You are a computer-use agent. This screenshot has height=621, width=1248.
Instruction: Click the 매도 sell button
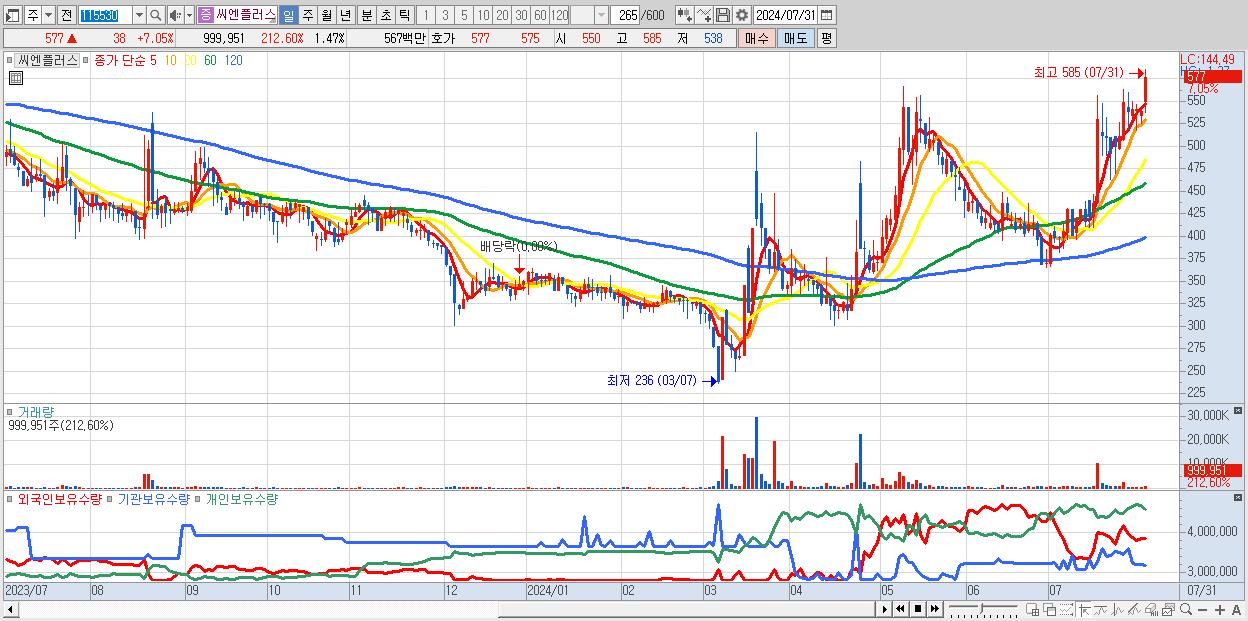click(x=795, y=38)
